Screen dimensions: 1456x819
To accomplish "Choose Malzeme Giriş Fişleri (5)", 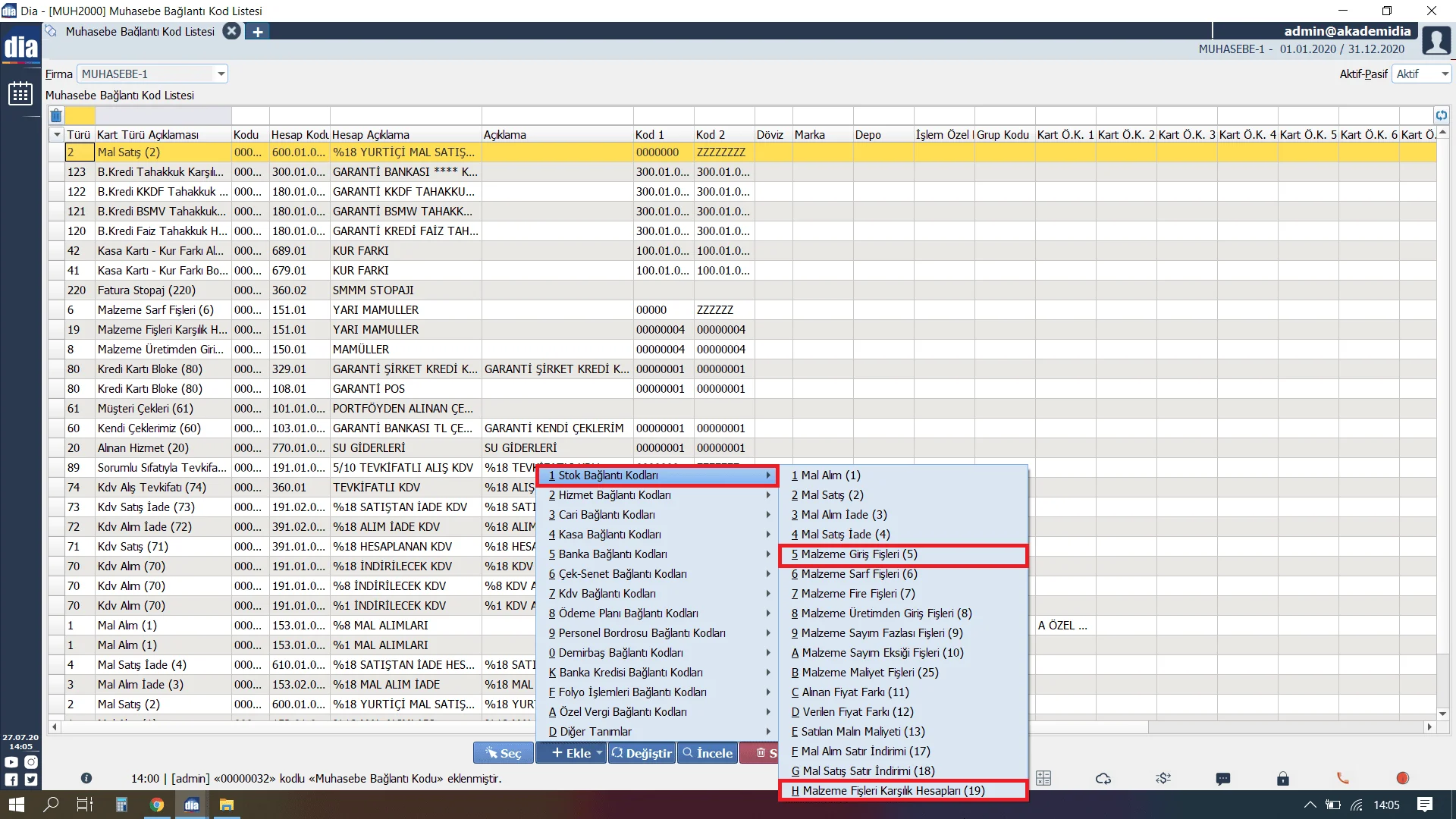I will click(903, 554).
